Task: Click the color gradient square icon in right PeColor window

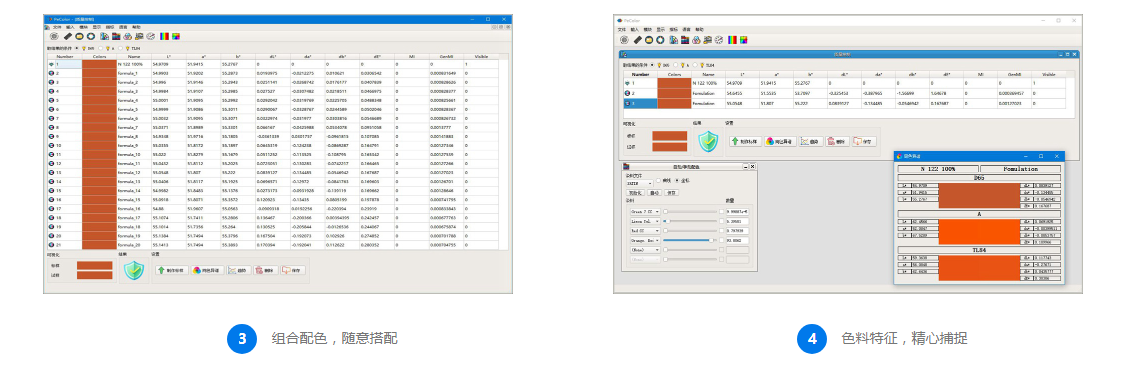Action: click(x=743, y=40)
